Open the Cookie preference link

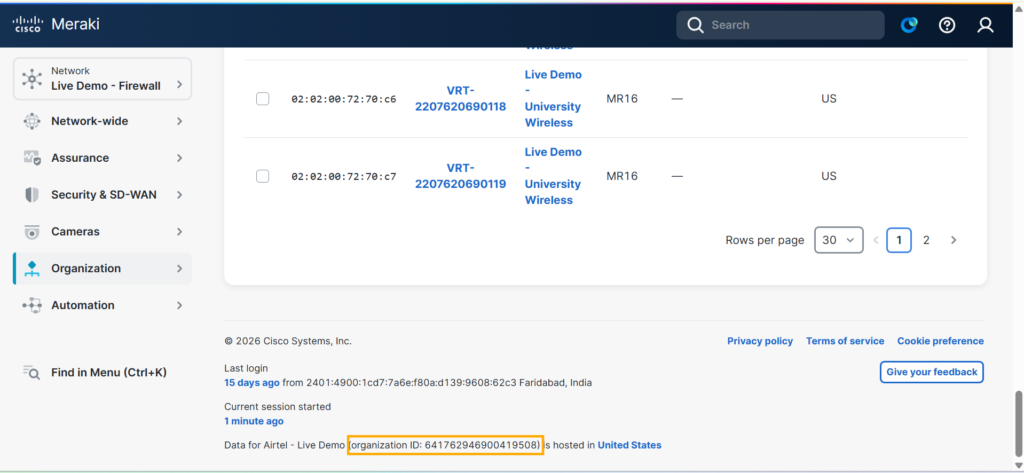(x=940, y=341)
